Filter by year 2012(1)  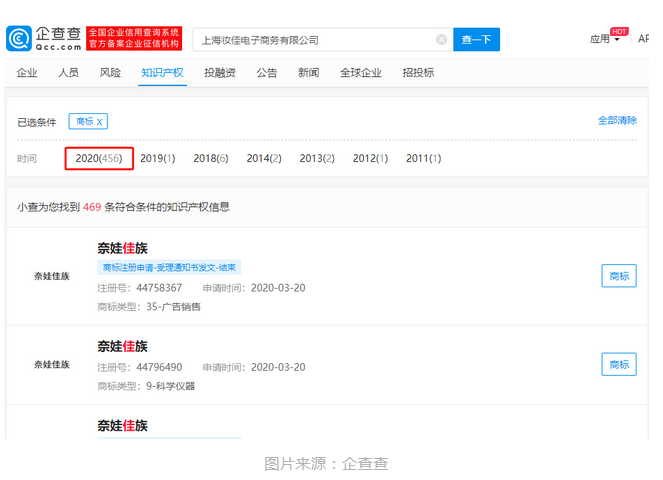click(x=370, y=158)
